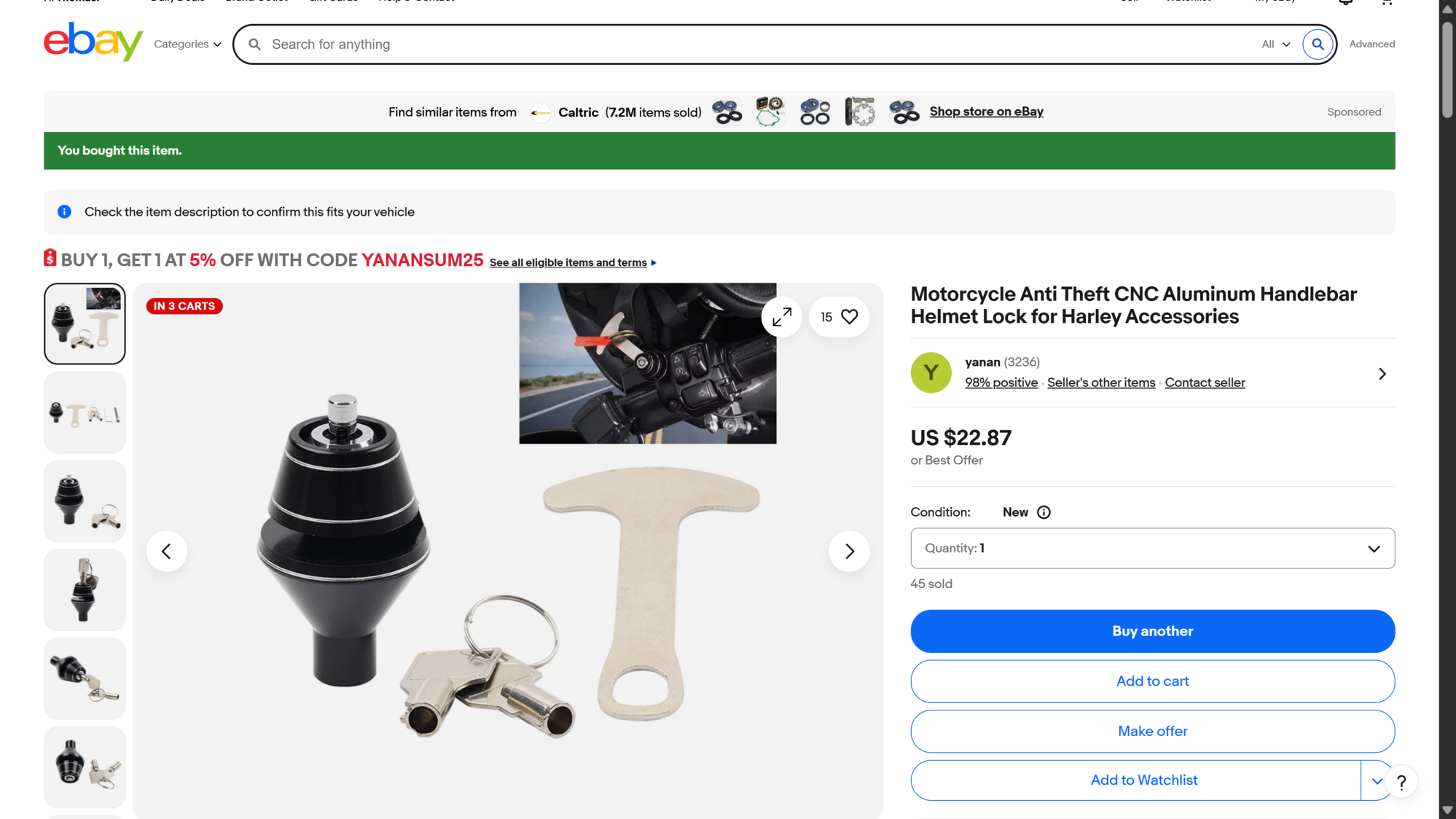Open help with the question mark icon

point(1401,783)
